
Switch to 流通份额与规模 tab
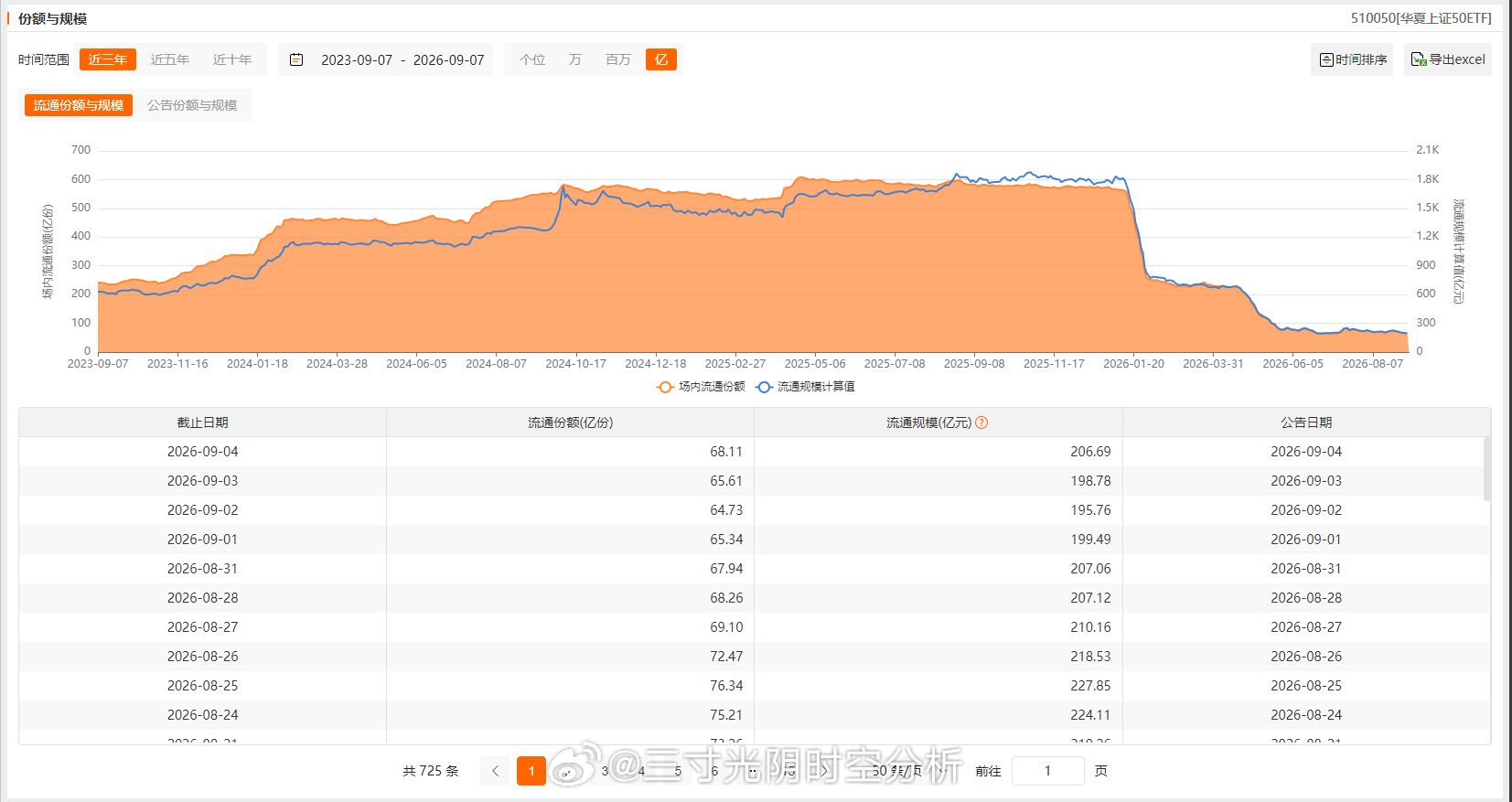click(79, 105)
